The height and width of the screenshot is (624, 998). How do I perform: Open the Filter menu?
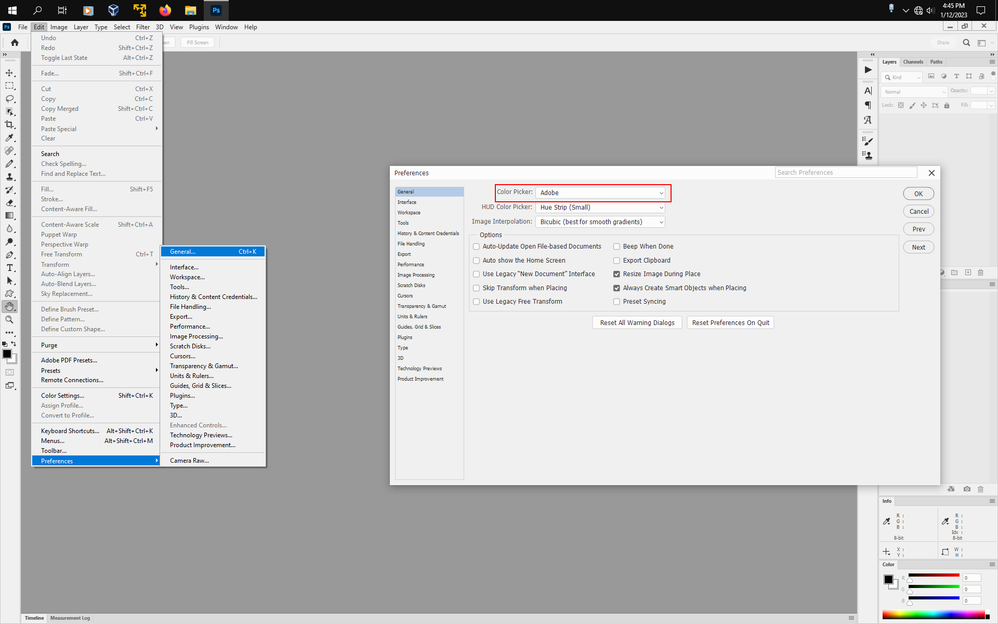[143, 27]
